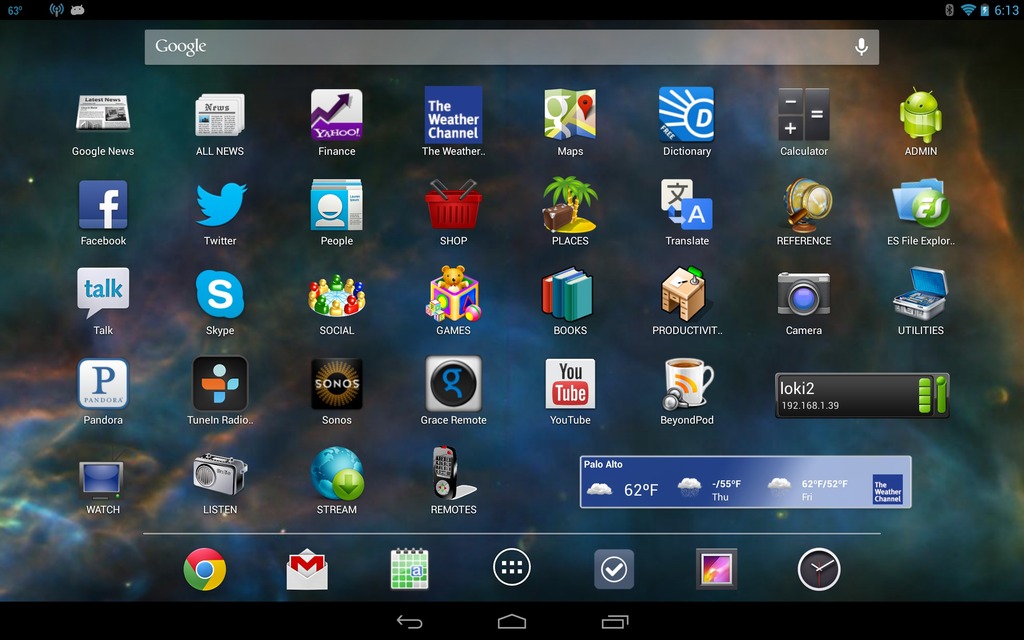
Task: Open the Palo Alto weather widget
Action: pyautogui.click(x=745, y=482)
